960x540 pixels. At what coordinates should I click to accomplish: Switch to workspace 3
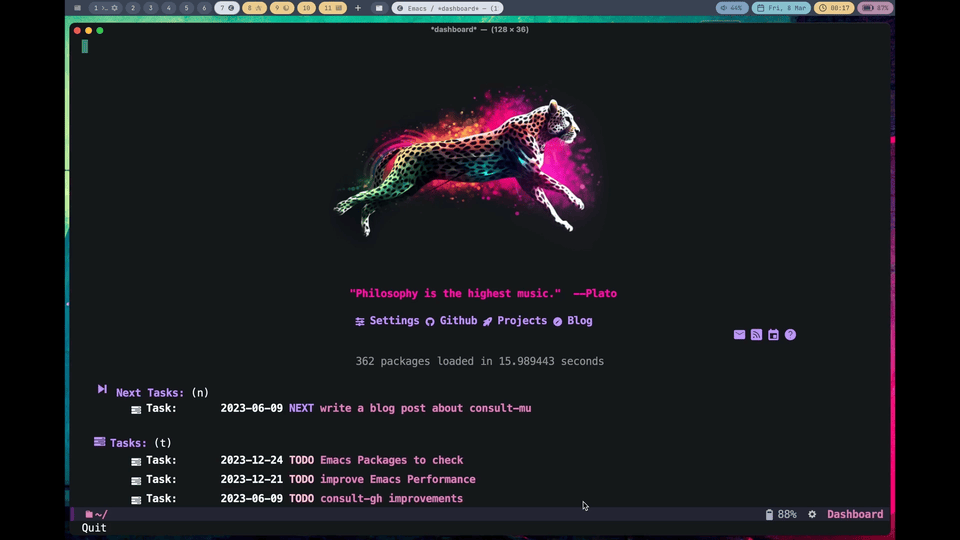pyautogui.click(x=151, y=8)
